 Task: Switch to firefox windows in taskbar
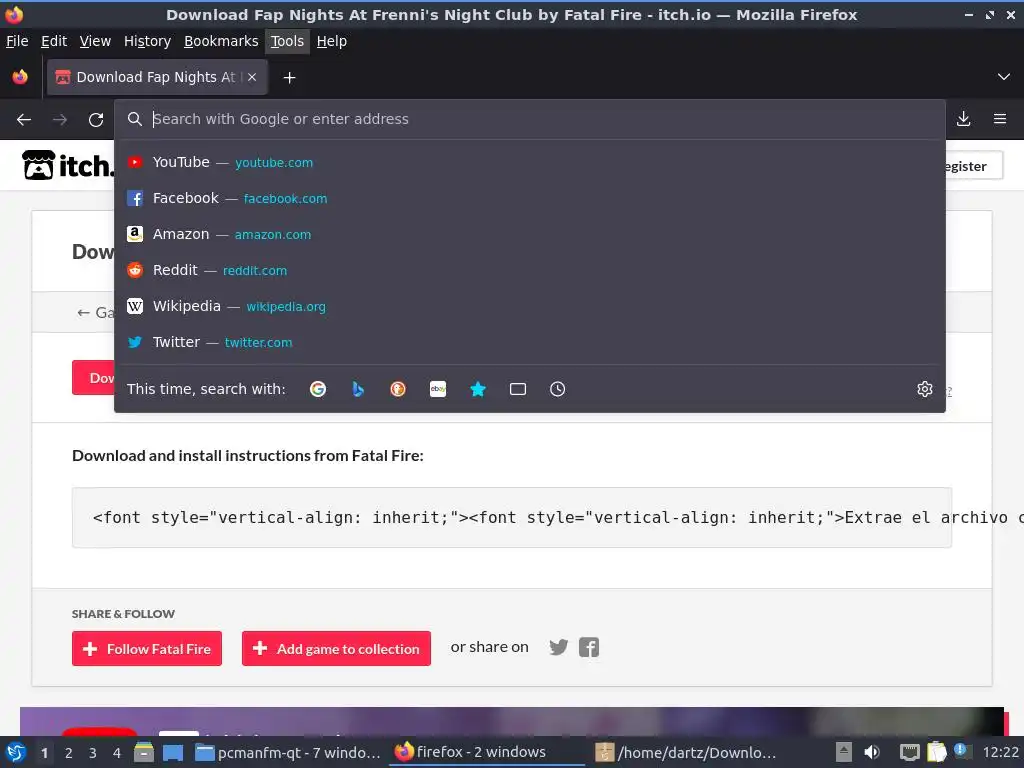[x=487, y=752]
